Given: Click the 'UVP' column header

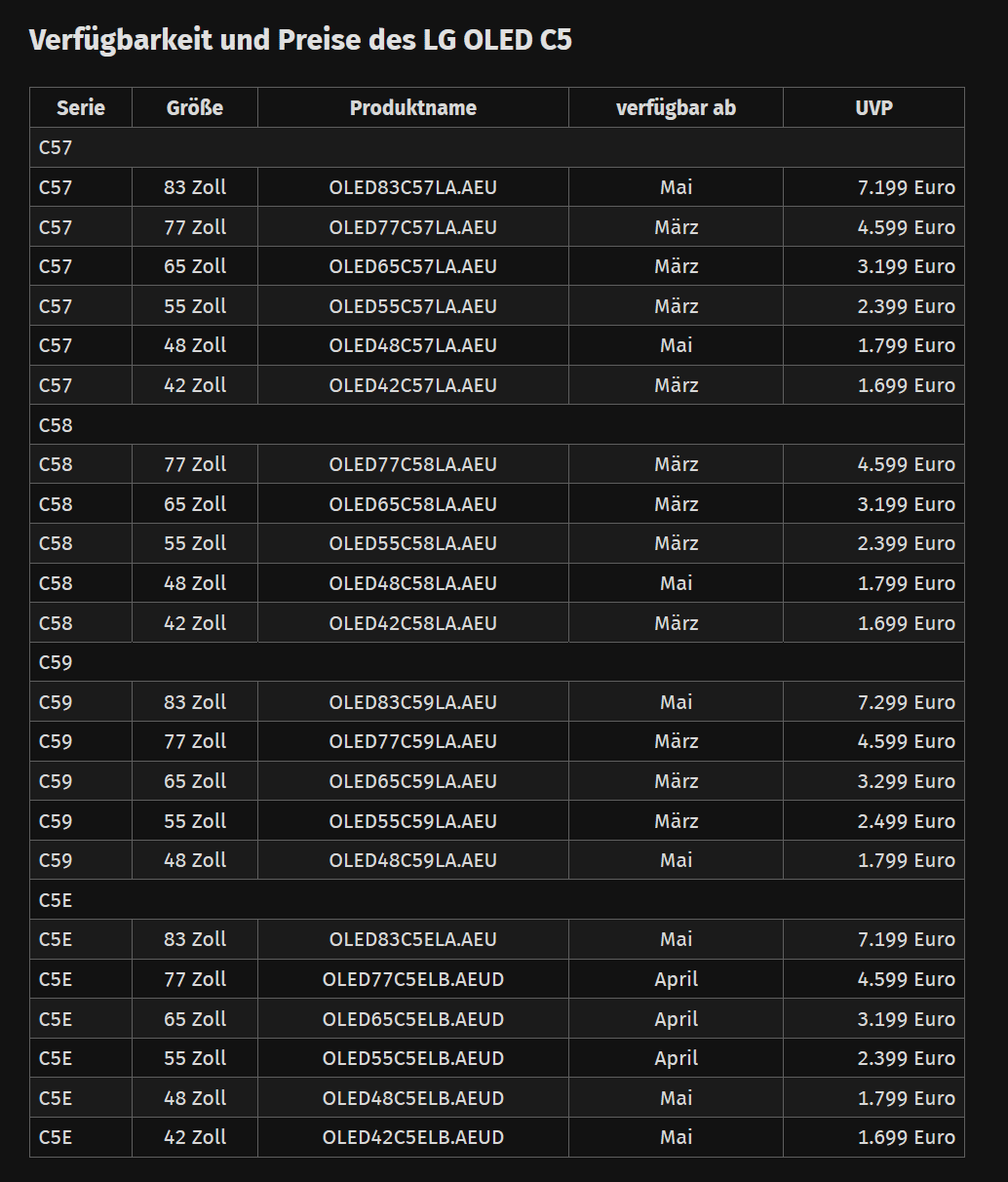Looking at the screenshot, I should tap(873, 108).
